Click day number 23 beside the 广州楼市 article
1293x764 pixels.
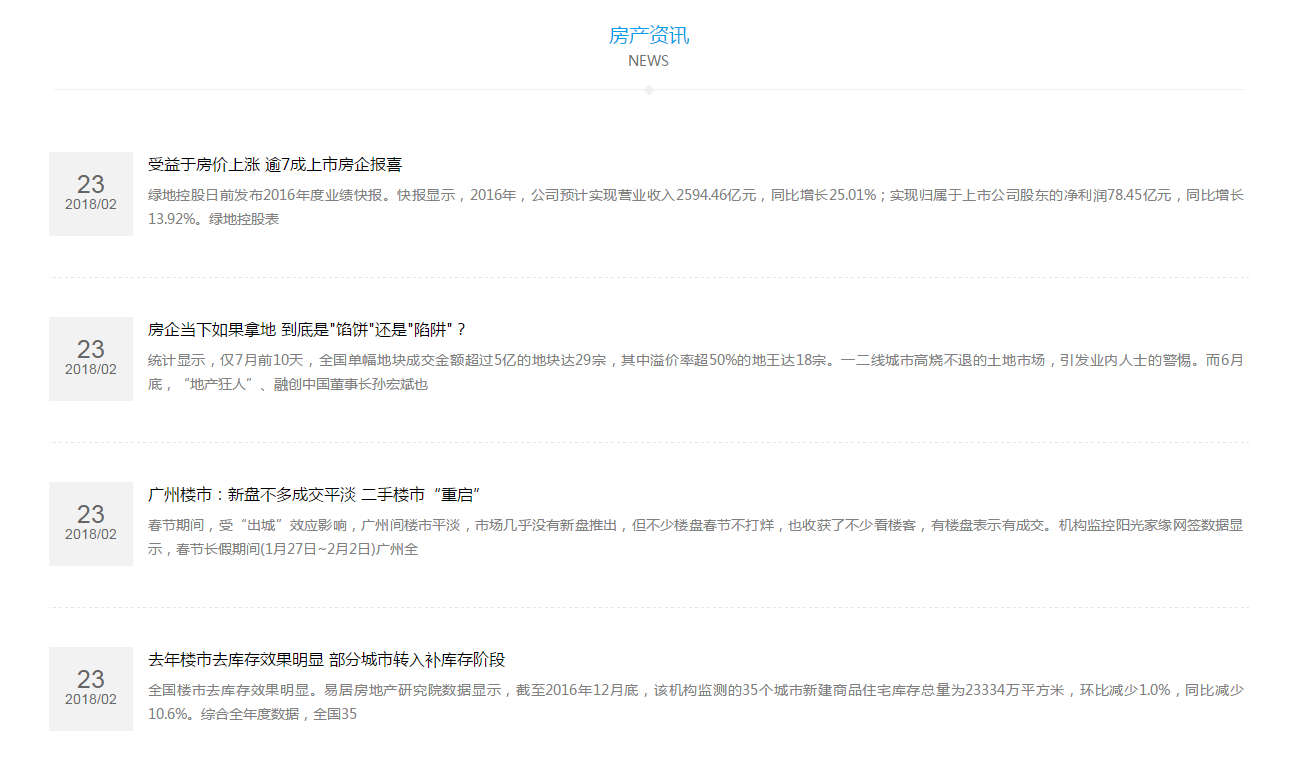91,514
